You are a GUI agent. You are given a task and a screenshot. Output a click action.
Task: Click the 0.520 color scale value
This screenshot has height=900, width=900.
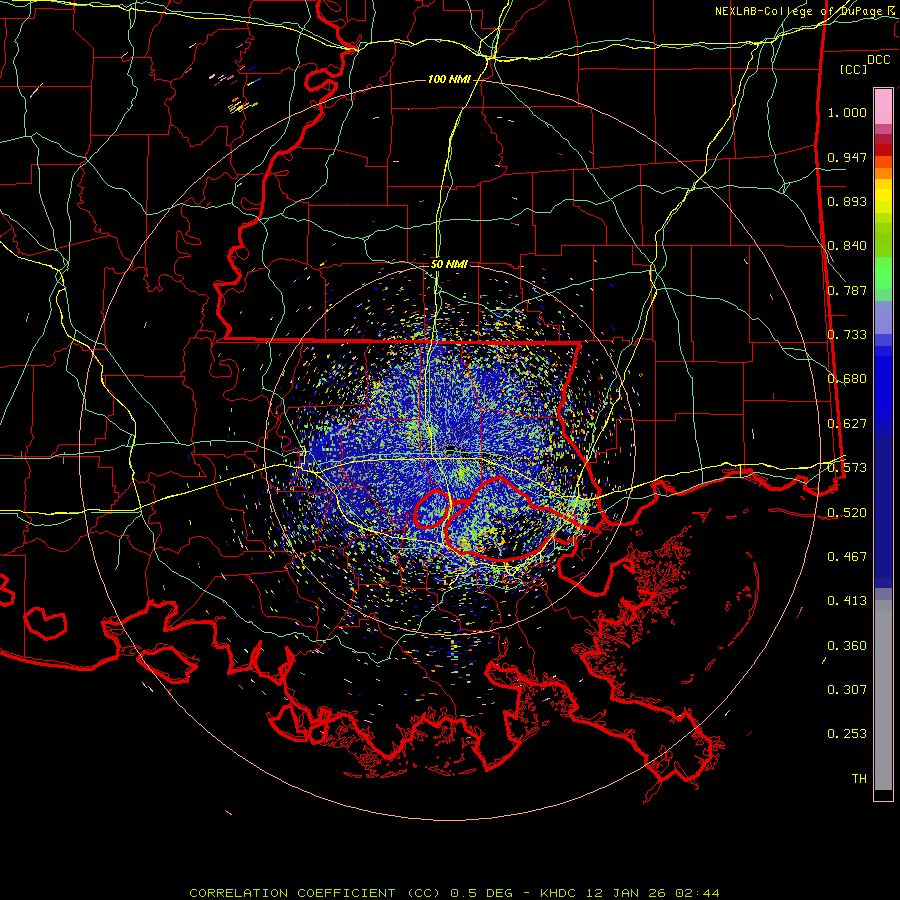pyautogui.click(x=847, y=513)
